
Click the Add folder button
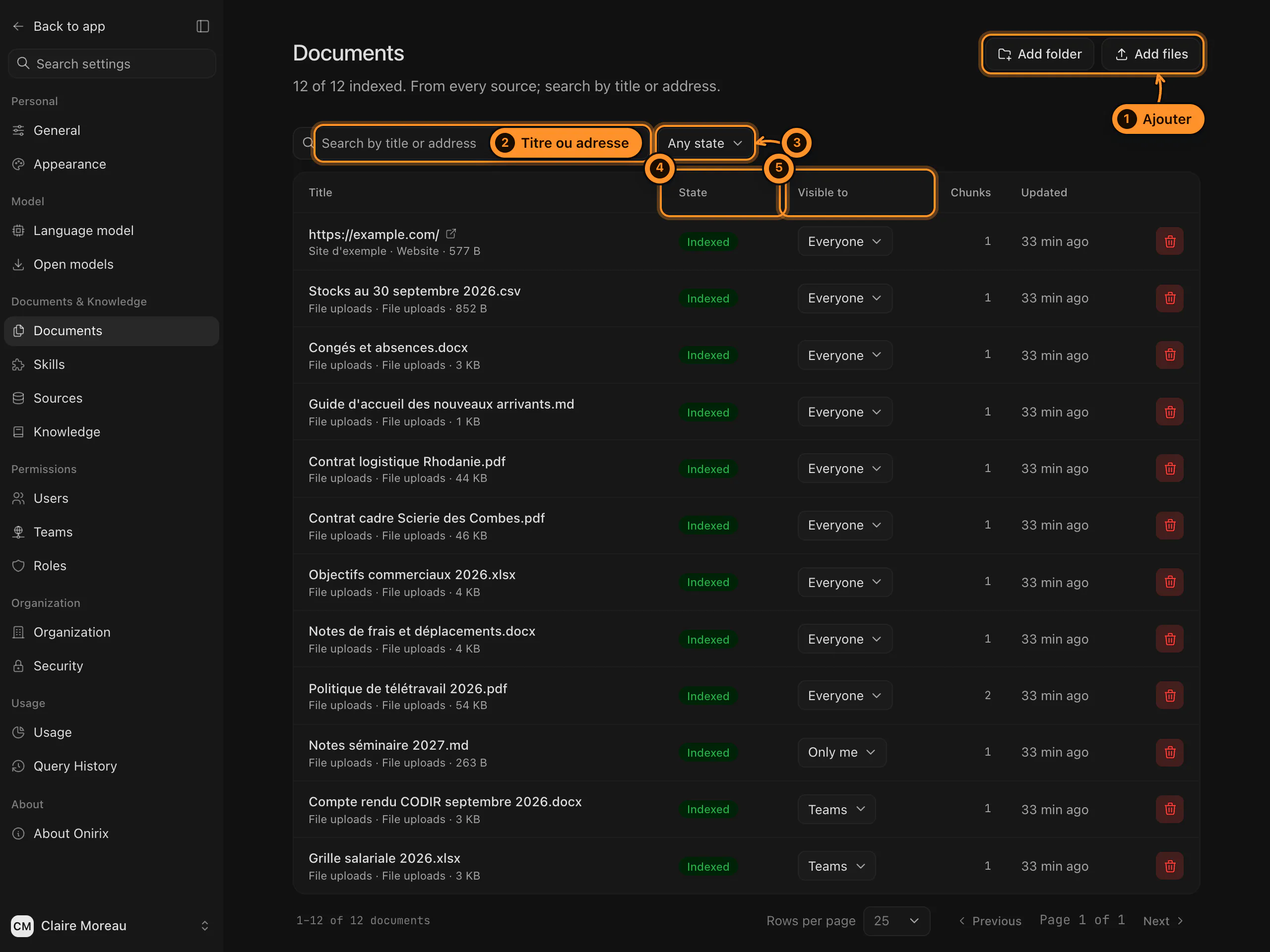point(1040,54)
